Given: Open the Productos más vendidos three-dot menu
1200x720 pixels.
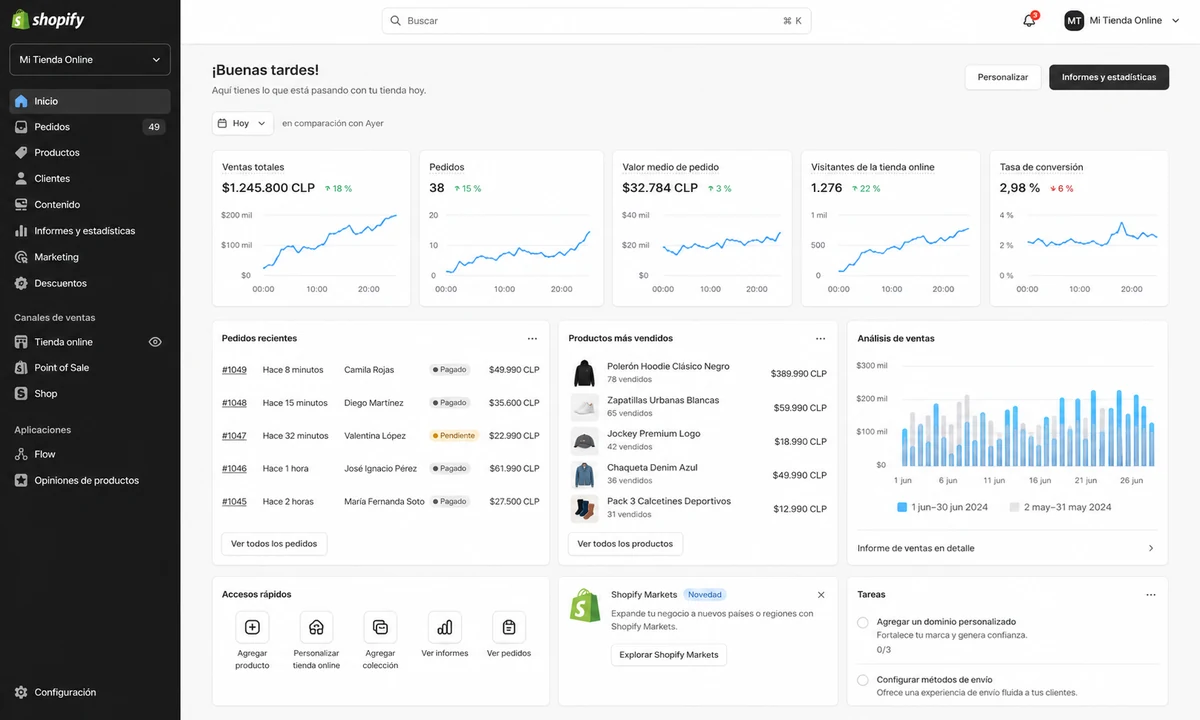Looking at the screenshot, I should [820, 339].
